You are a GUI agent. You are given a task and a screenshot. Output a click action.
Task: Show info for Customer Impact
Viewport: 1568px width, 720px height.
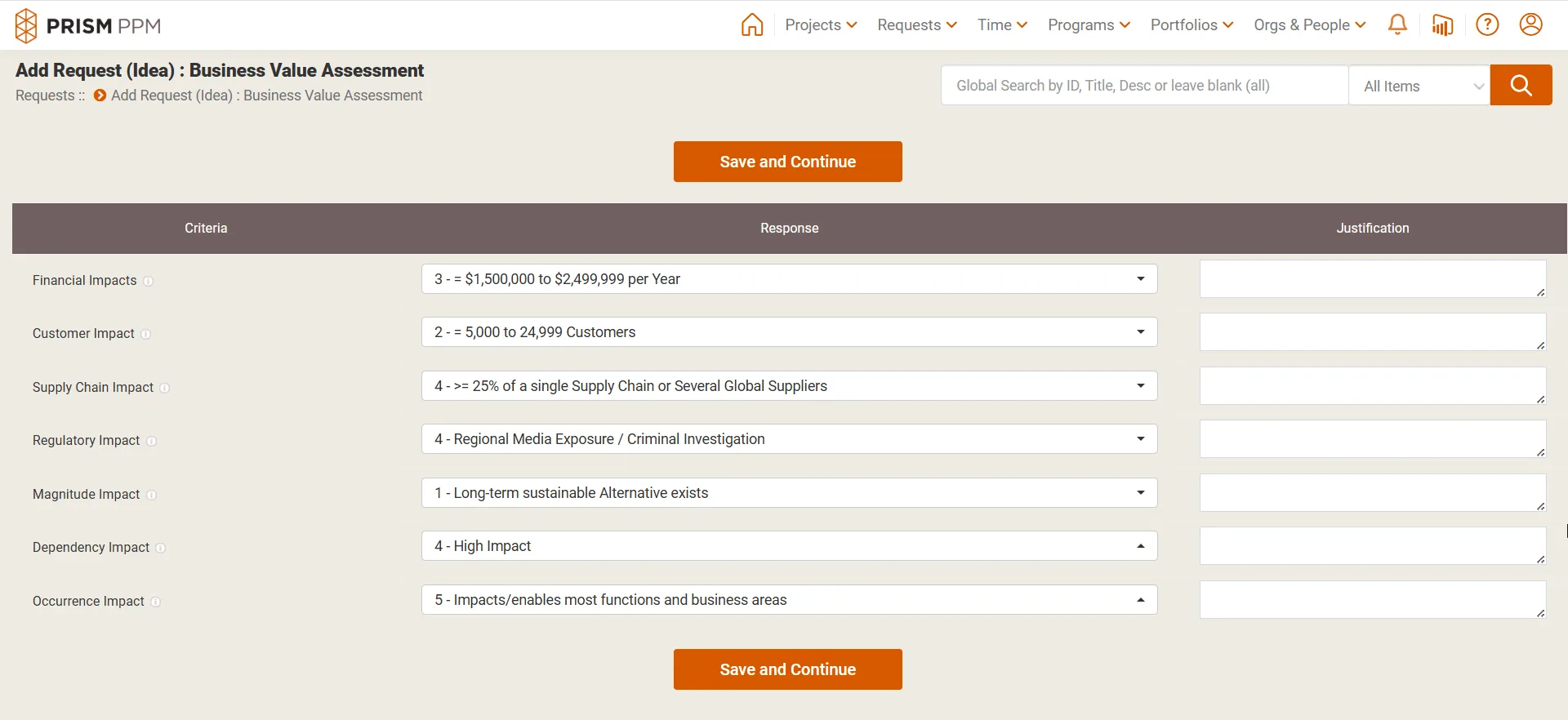pos(145,334)
